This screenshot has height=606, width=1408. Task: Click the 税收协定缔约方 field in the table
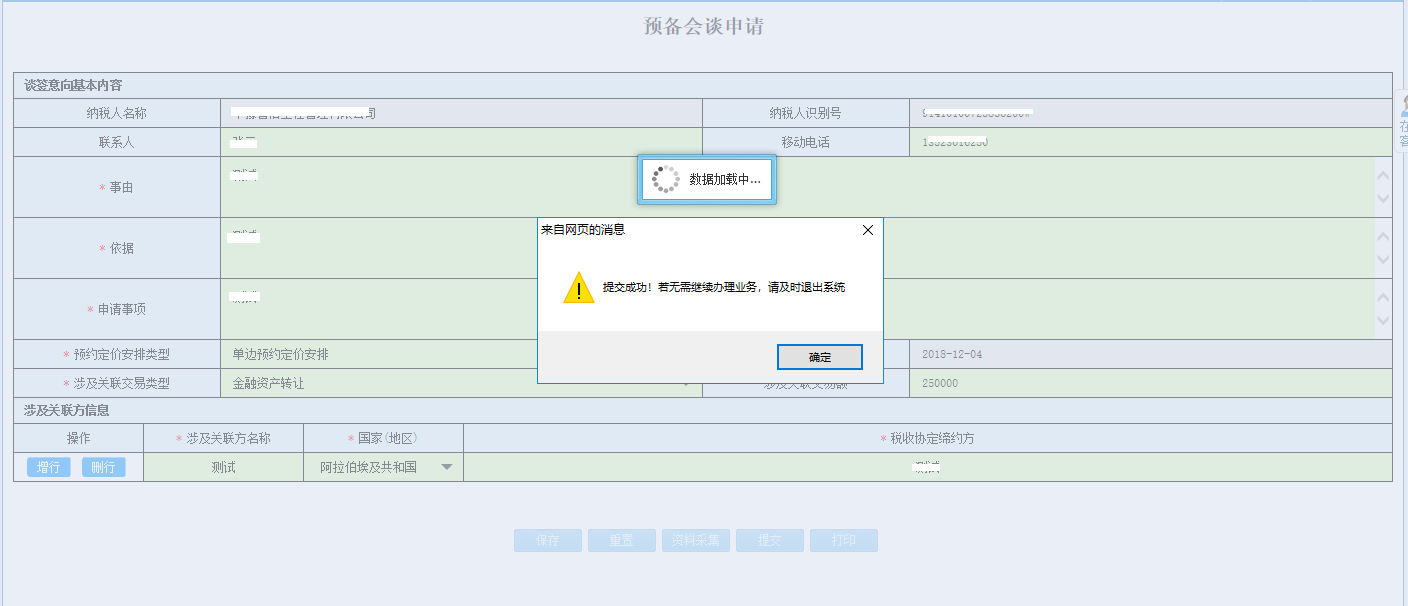925,466
